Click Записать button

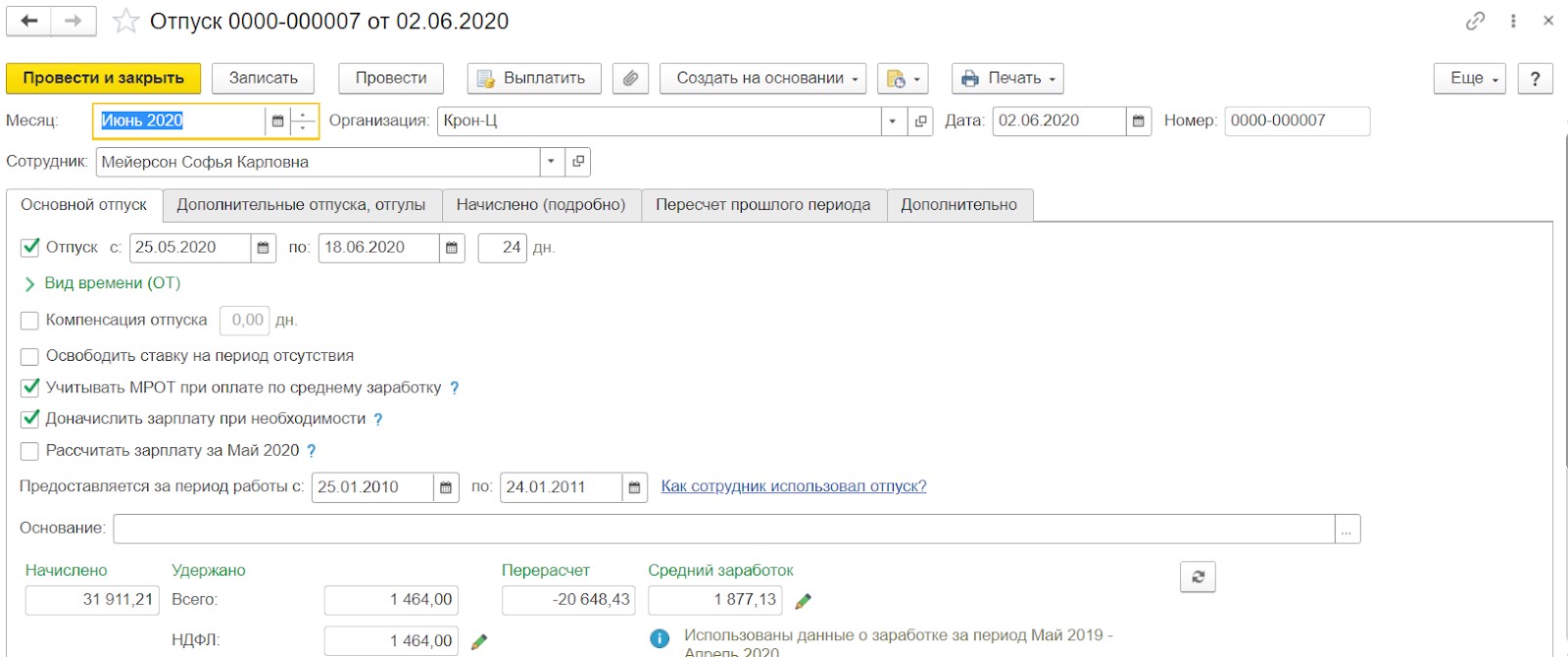264,78
